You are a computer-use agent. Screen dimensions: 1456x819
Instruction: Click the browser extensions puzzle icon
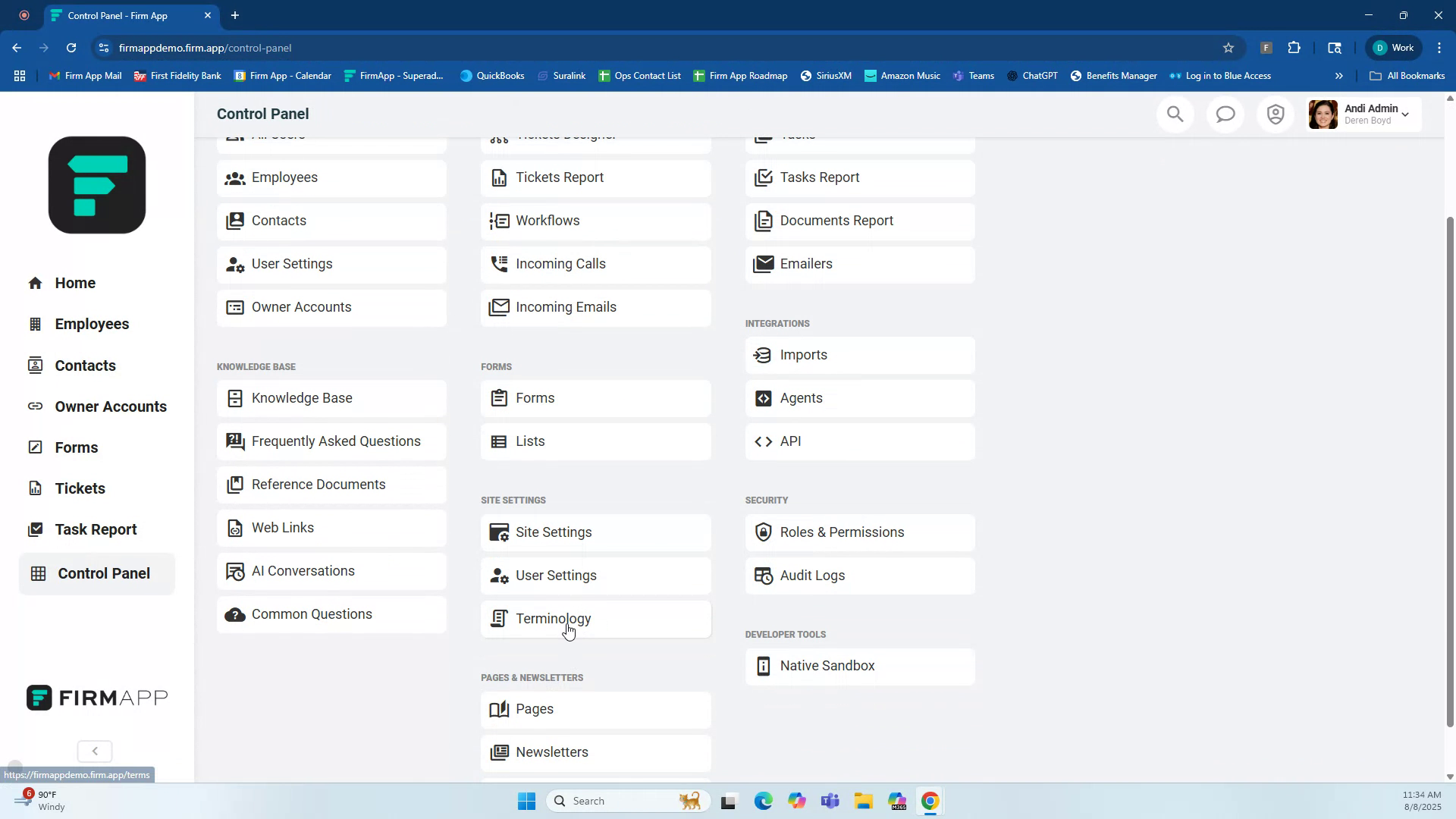tap(1294, 47)
